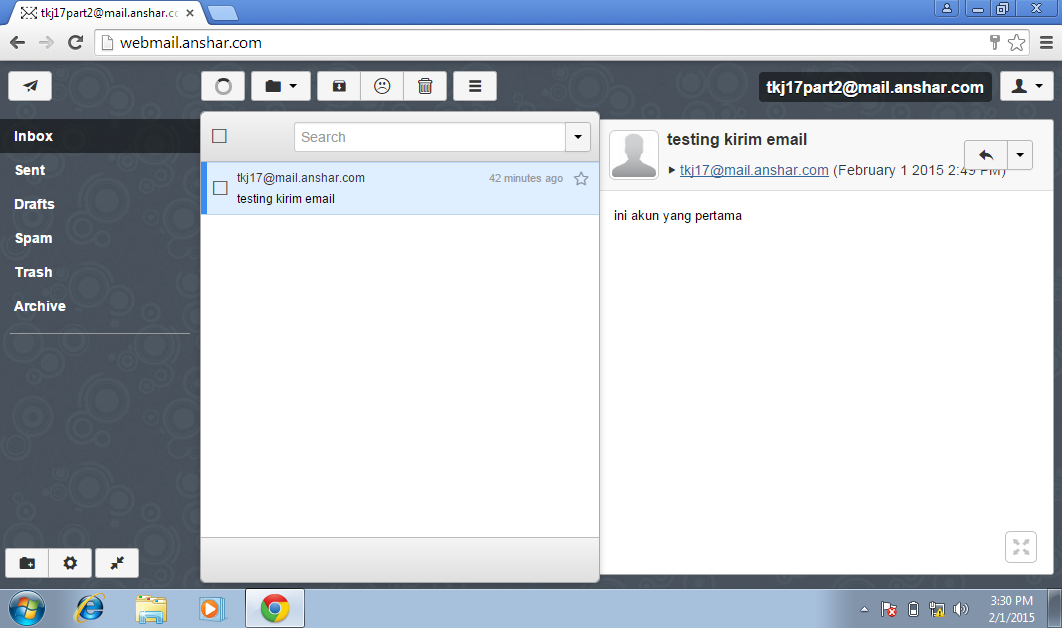Open the Inbox folder
The image size is (1062, 628).
(x=100, y=136)
